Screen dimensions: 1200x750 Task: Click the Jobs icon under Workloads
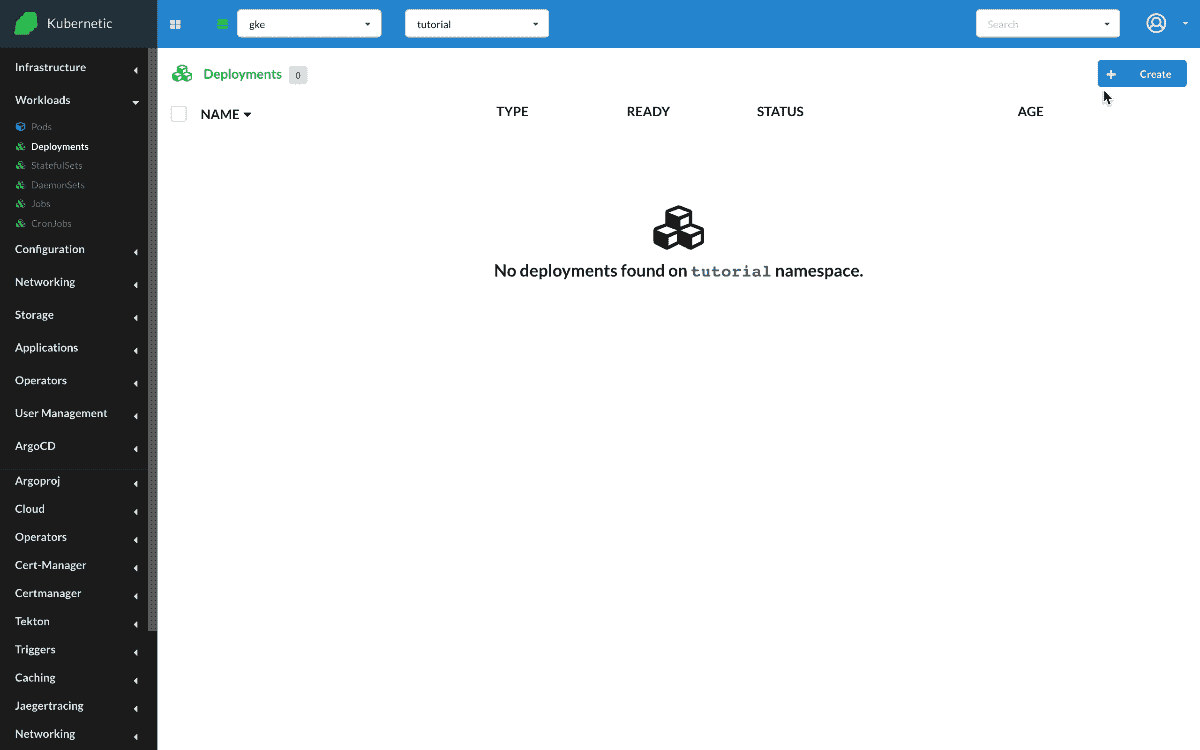click(x=19, y=203)
